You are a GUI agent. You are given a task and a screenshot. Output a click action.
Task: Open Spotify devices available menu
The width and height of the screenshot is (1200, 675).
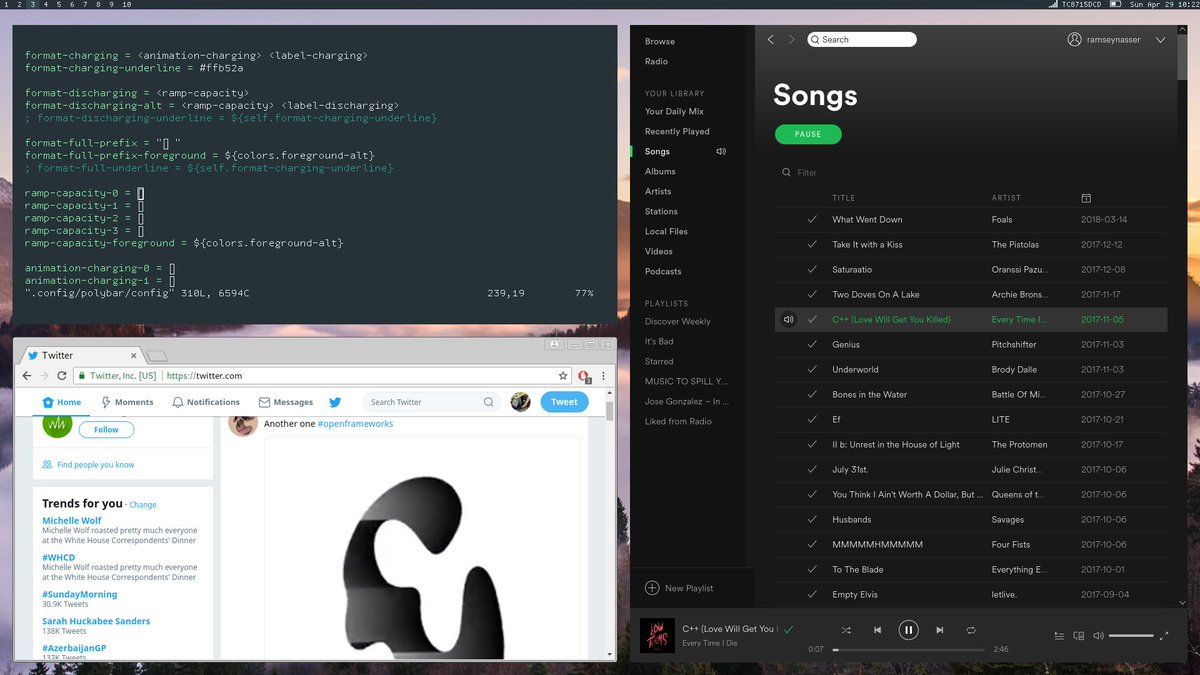click(x=1079, y=636)
